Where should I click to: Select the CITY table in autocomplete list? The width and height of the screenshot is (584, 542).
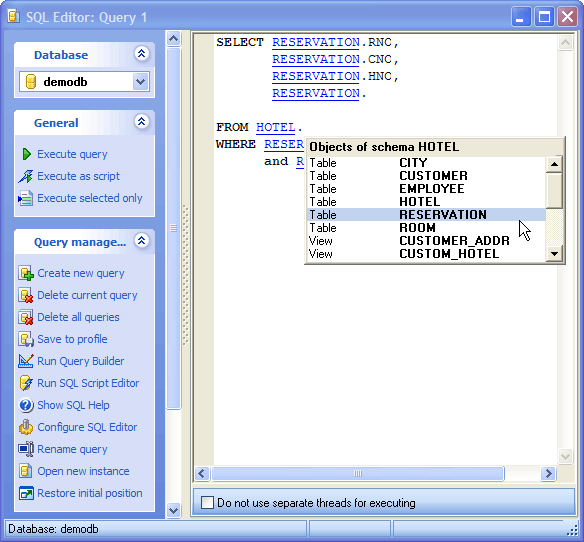pyautogui.click(x=425, y=163)
